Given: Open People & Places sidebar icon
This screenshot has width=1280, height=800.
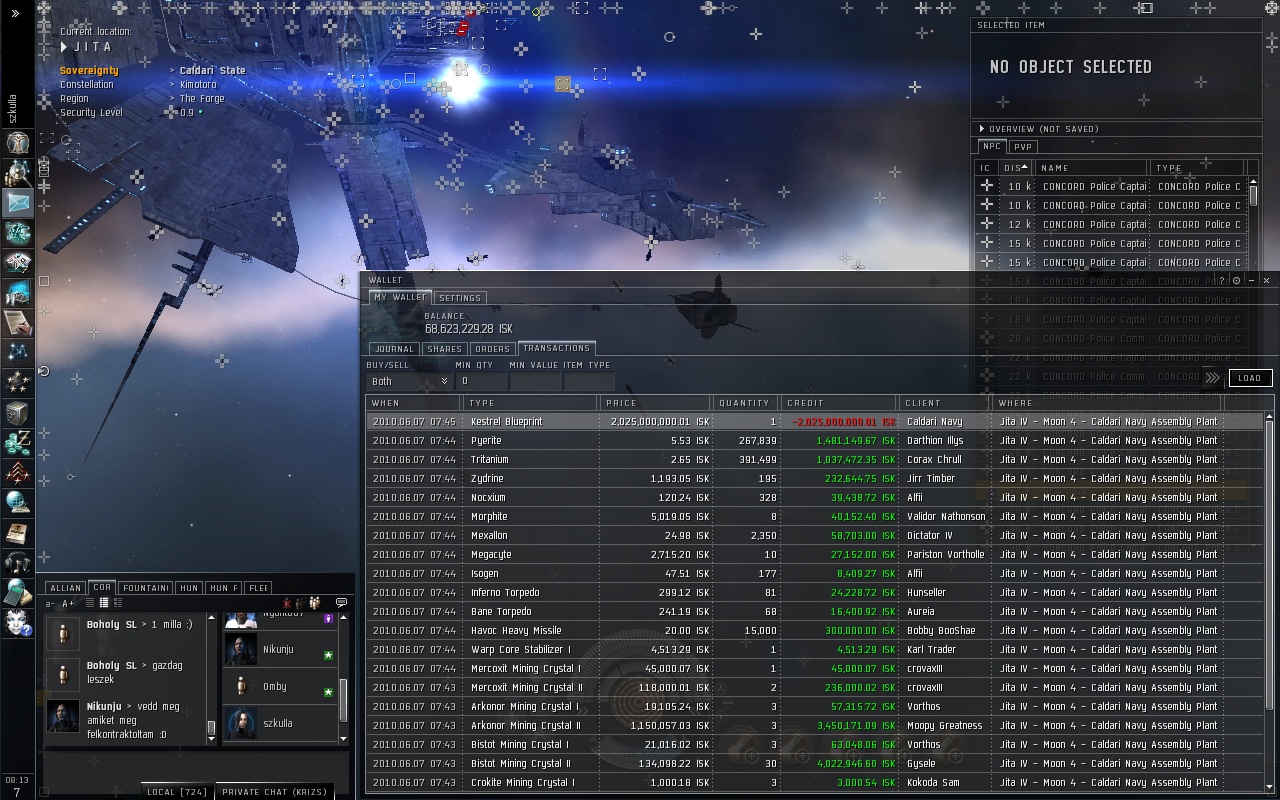Looking at the screenshot, I should point(18,173).
